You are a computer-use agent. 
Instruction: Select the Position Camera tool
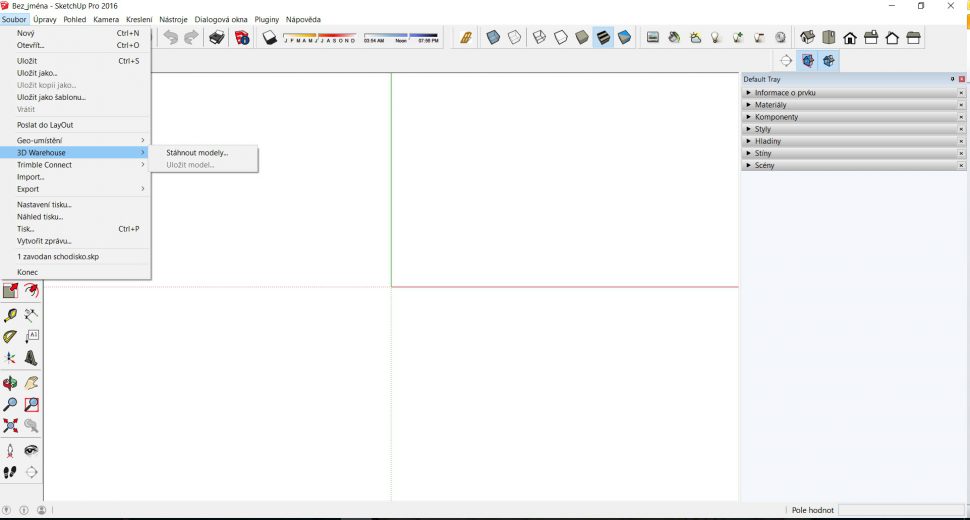point(11,451)
